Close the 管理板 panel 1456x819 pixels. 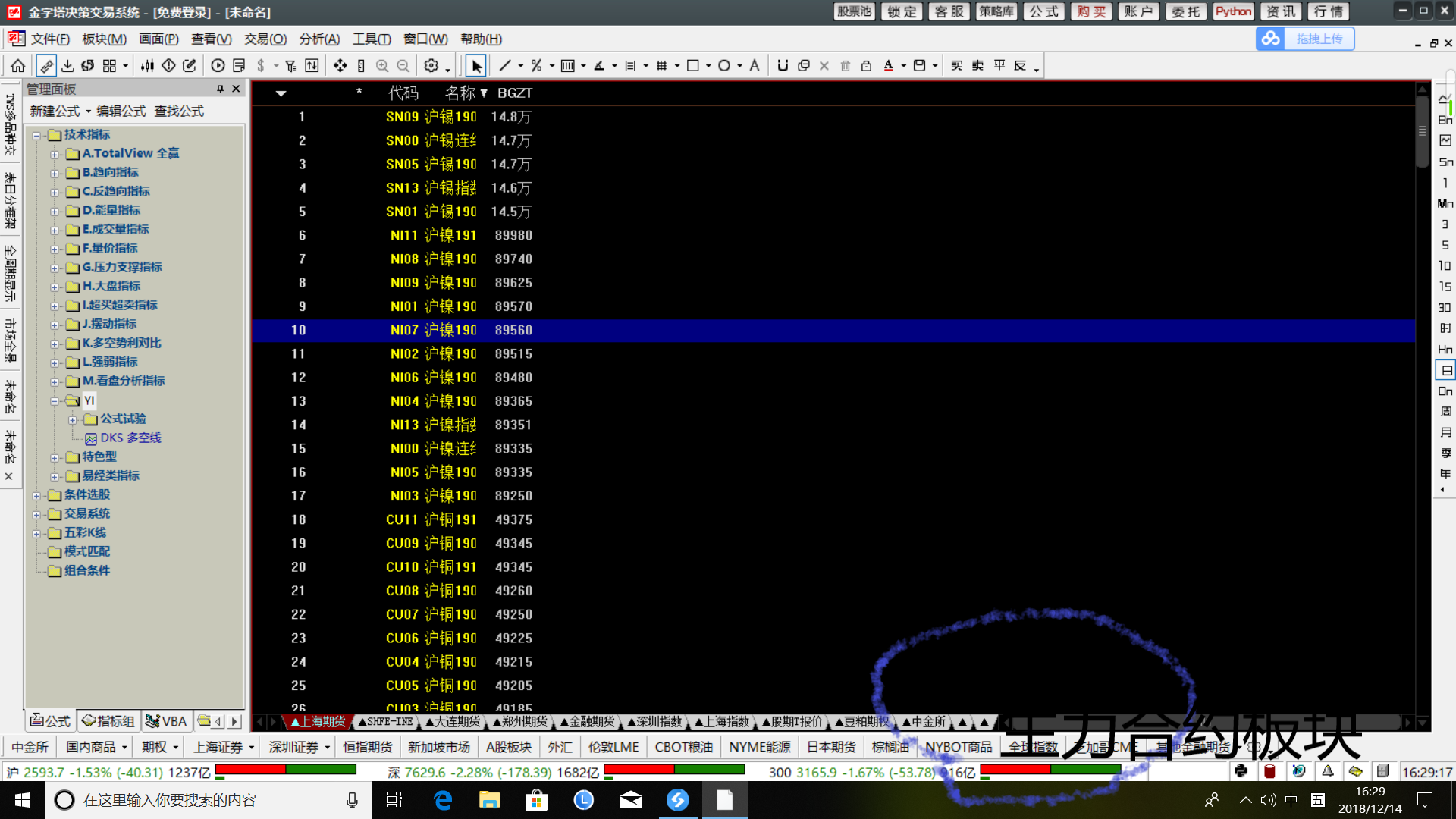[x=236, y=89]
